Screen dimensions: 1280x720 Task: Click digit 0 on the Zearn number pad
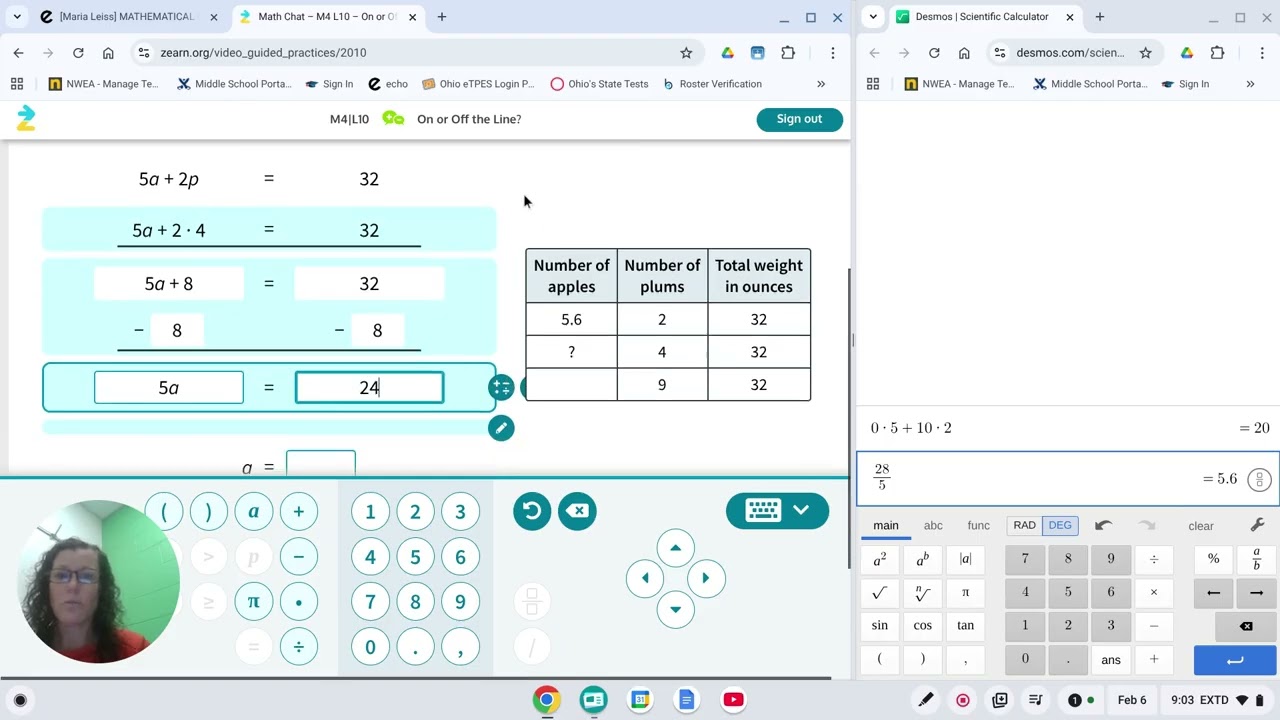coord(370,647)
